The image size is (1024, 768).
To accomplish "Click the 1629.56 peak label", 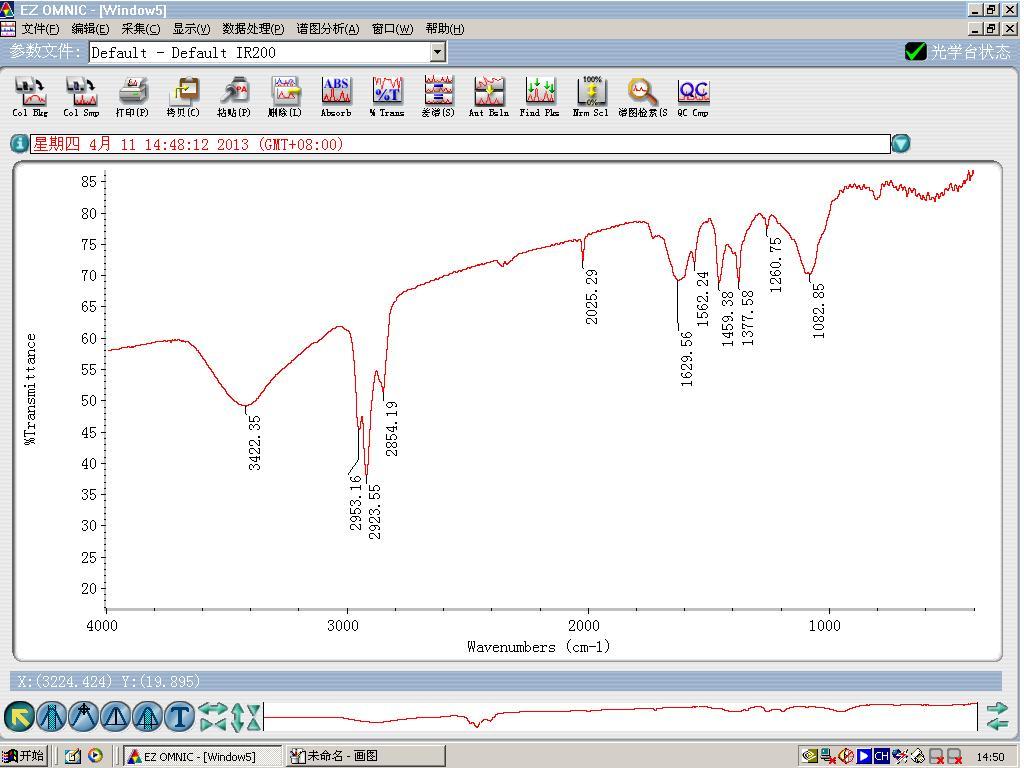I will [x=687, y=359].
